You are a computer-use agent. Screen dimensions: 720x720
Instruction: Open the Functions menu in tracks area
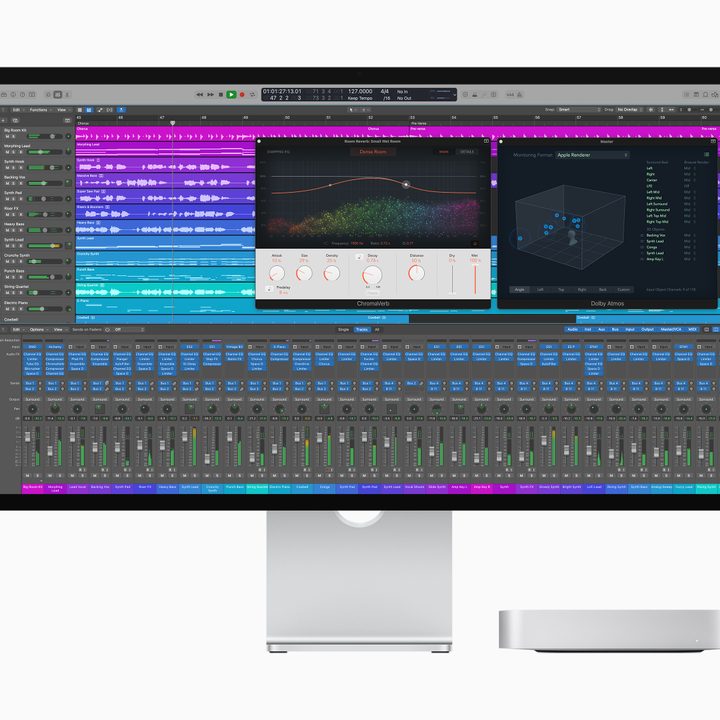[39, 109]
